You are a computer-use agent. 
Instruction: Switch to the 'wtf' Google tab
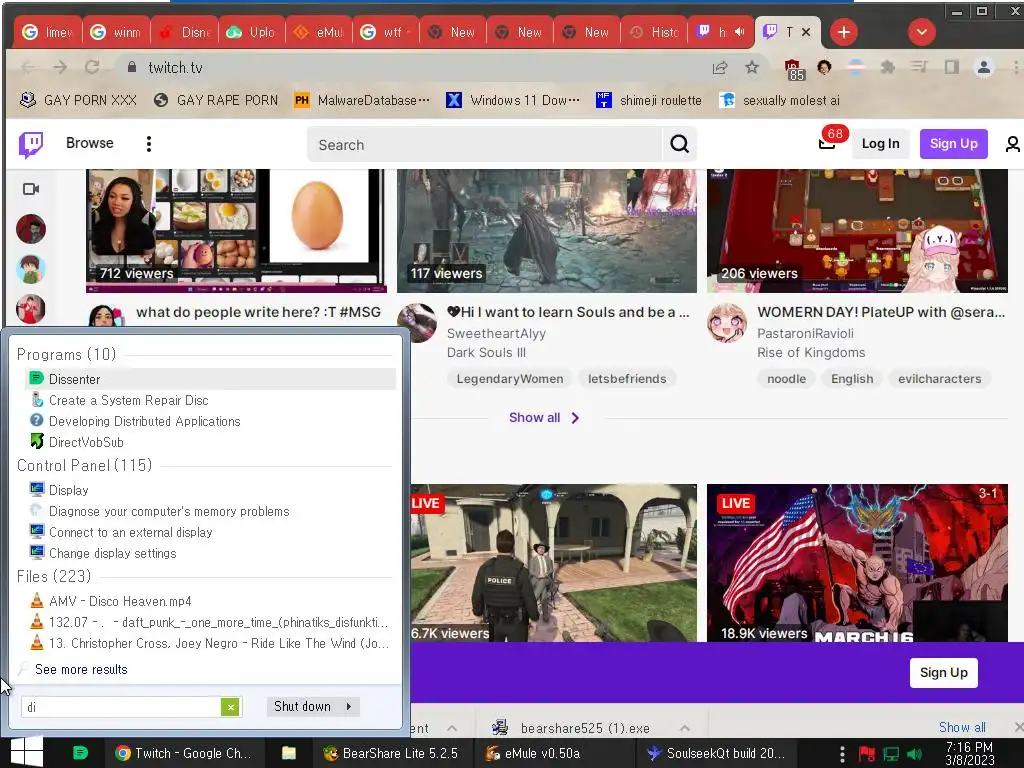tap(387, 32)
